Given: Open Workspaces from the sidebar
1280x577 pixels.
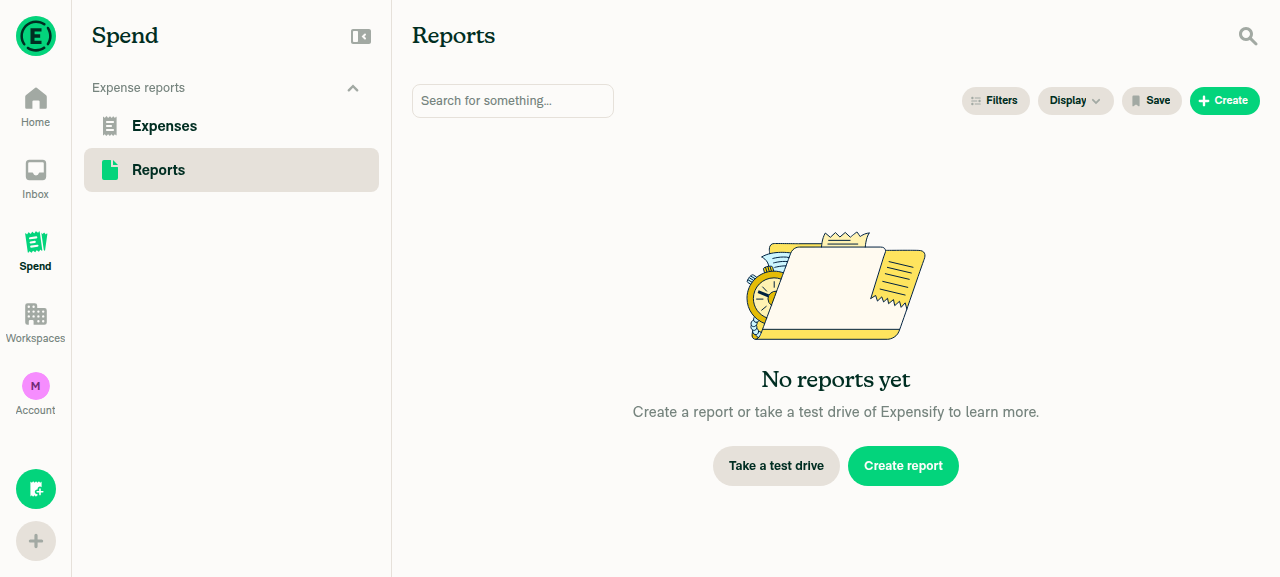Looking at the screenshot, I should click(x=36, y=324).
